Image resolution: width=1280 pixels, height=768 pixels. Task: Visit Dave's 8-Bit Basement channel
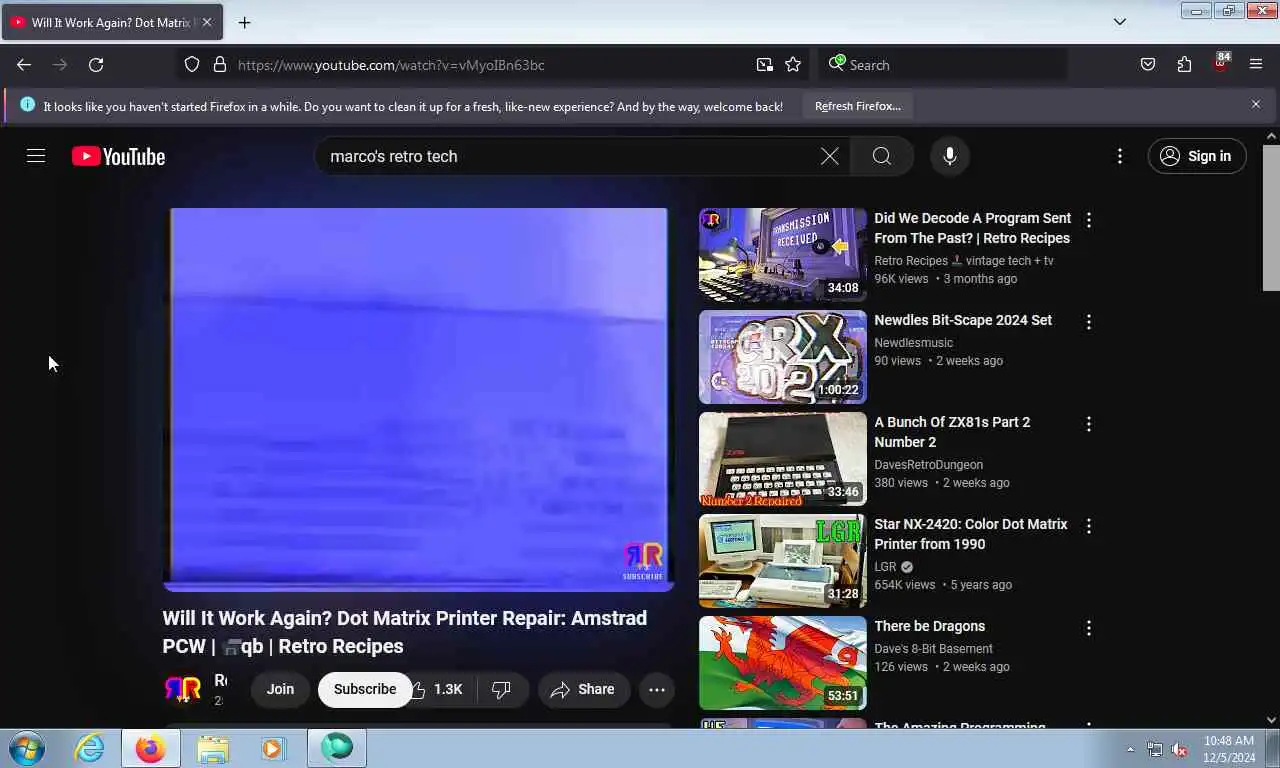point(933,649)
